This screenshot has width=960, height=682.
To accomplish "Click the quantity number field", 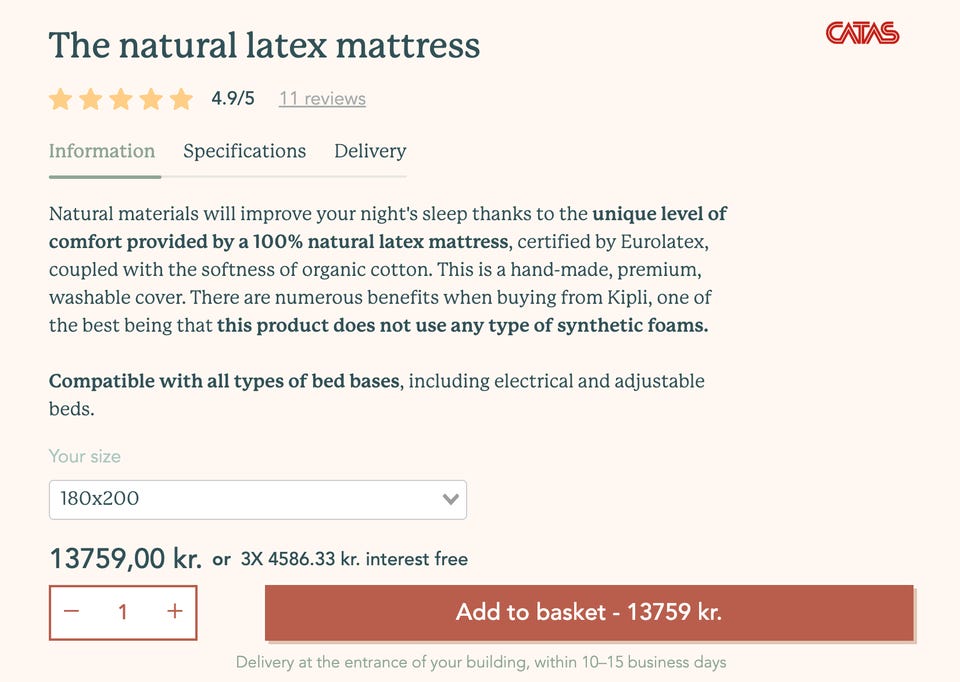I will click(123, 612).
